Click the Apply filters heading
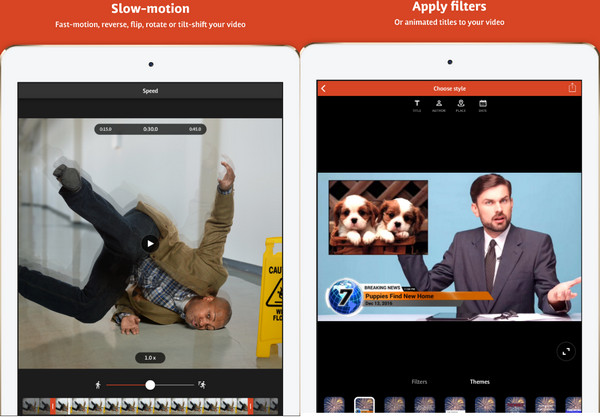 [449, 7]
